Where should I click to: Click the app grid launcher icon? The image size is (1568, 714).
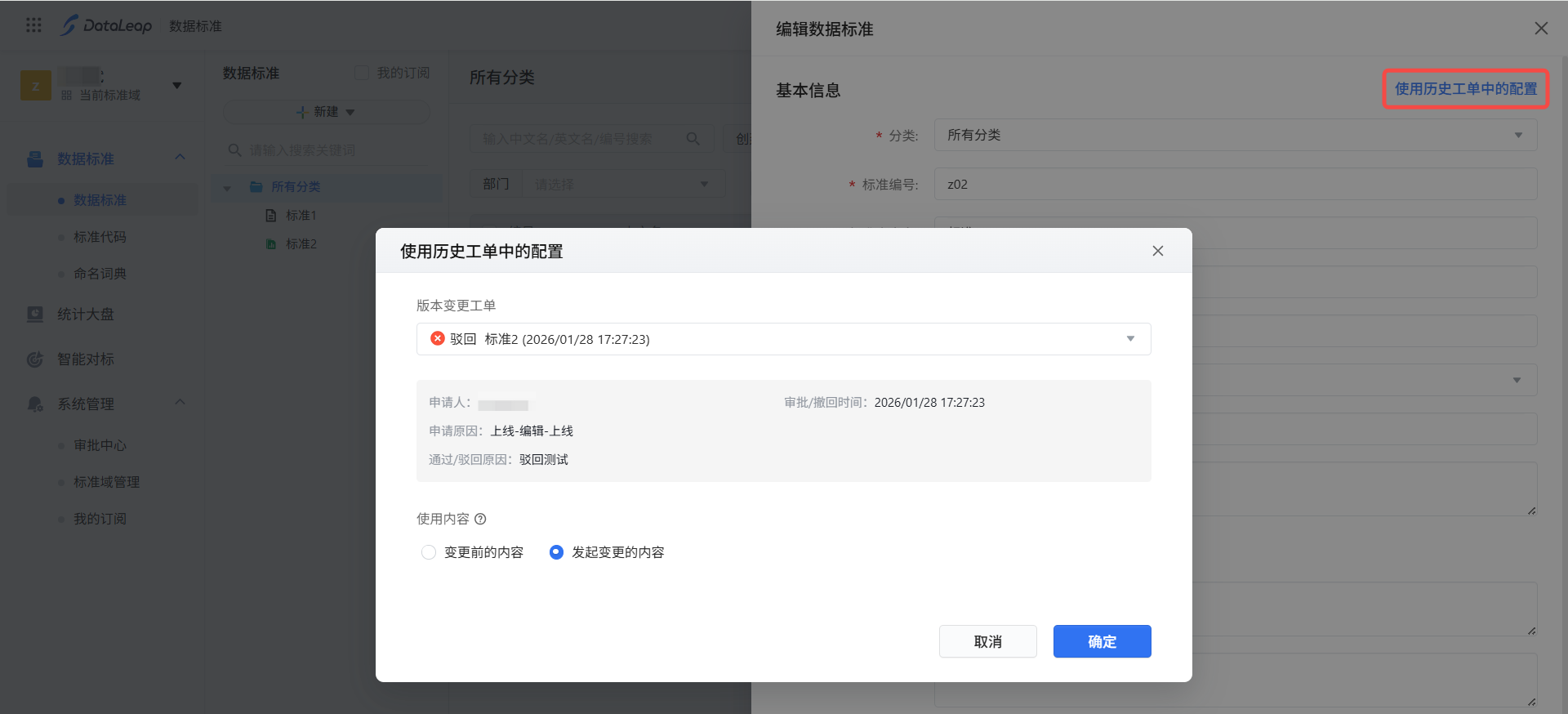tap(33, 25)
